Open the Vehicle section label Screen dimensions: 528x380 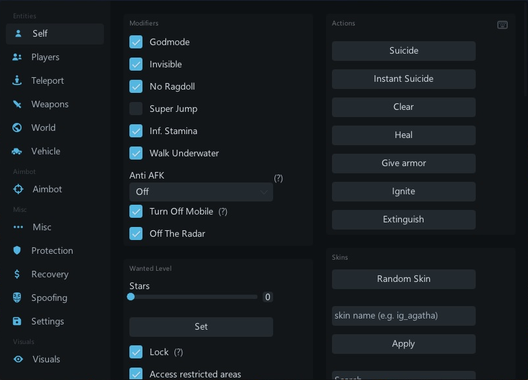(x=46, y=151)
